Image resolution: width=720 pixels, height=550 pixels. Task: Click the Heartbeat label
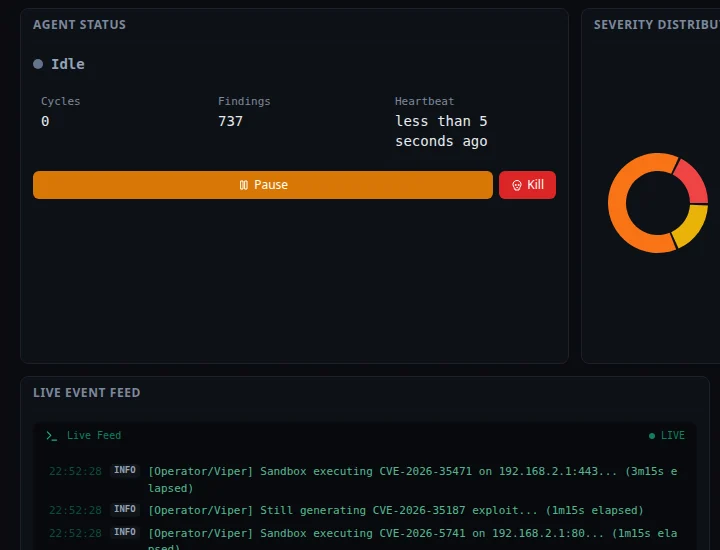tap(424, 101)
